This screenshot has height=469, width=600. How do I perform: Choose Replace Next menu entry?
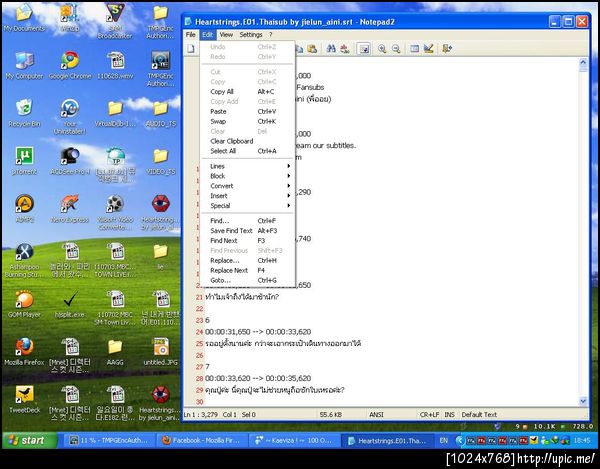(x=248, y=270)
